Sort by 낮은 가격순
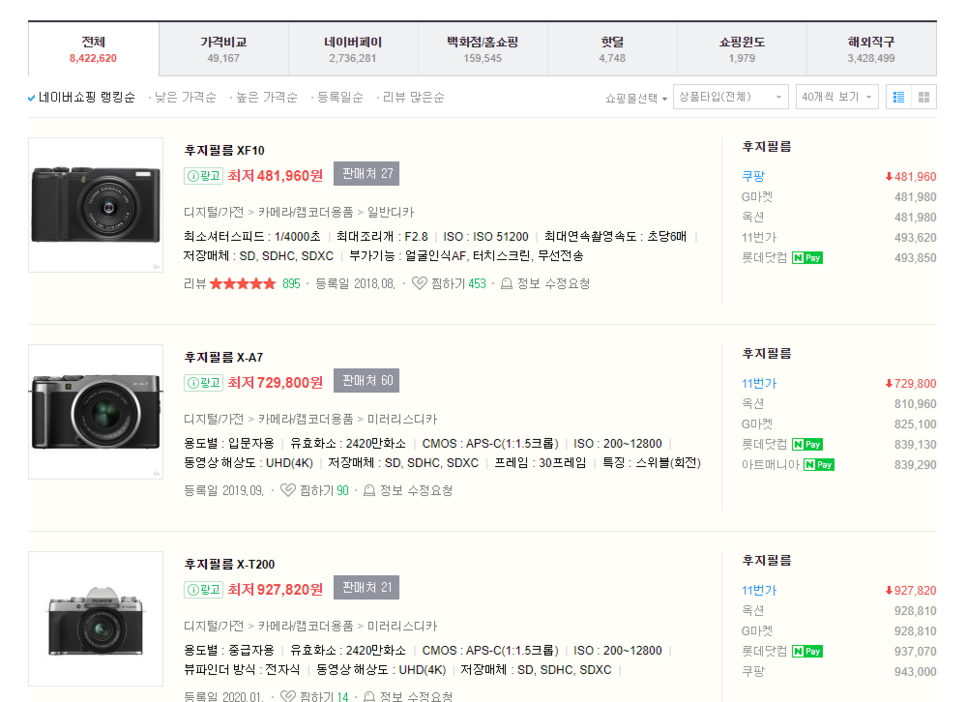Viewport: 966px width, 702px height. (185, 97)
